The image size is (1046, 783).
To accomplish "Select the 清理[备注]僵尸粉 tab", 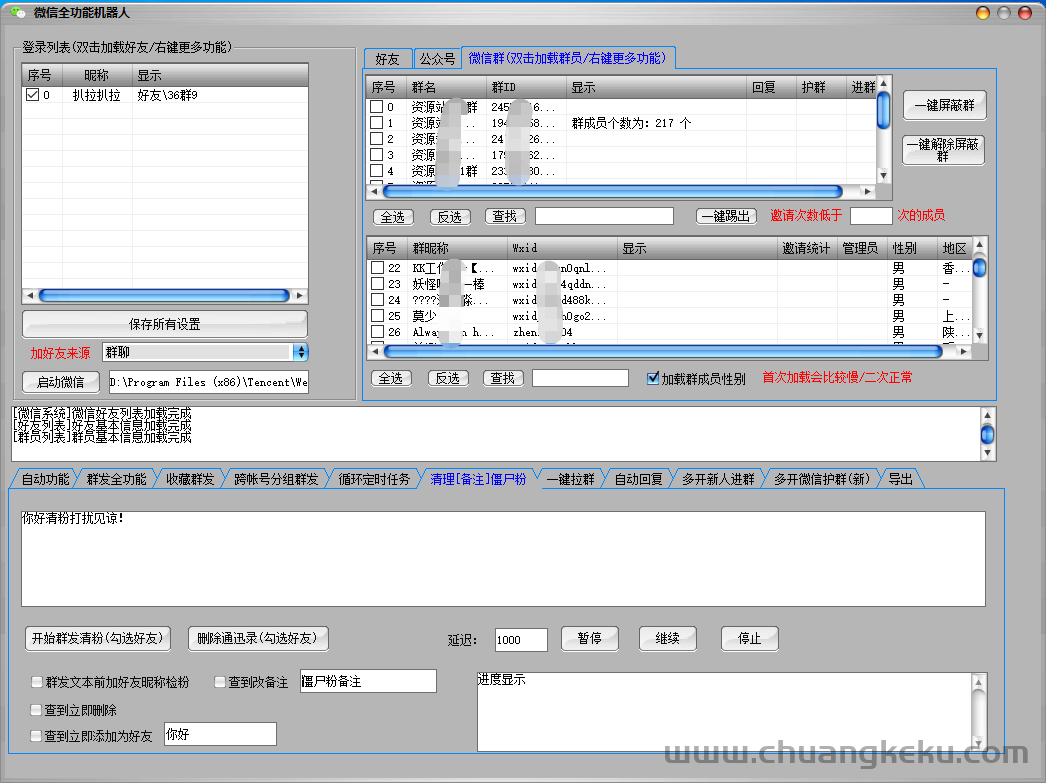I will [478, 479].
